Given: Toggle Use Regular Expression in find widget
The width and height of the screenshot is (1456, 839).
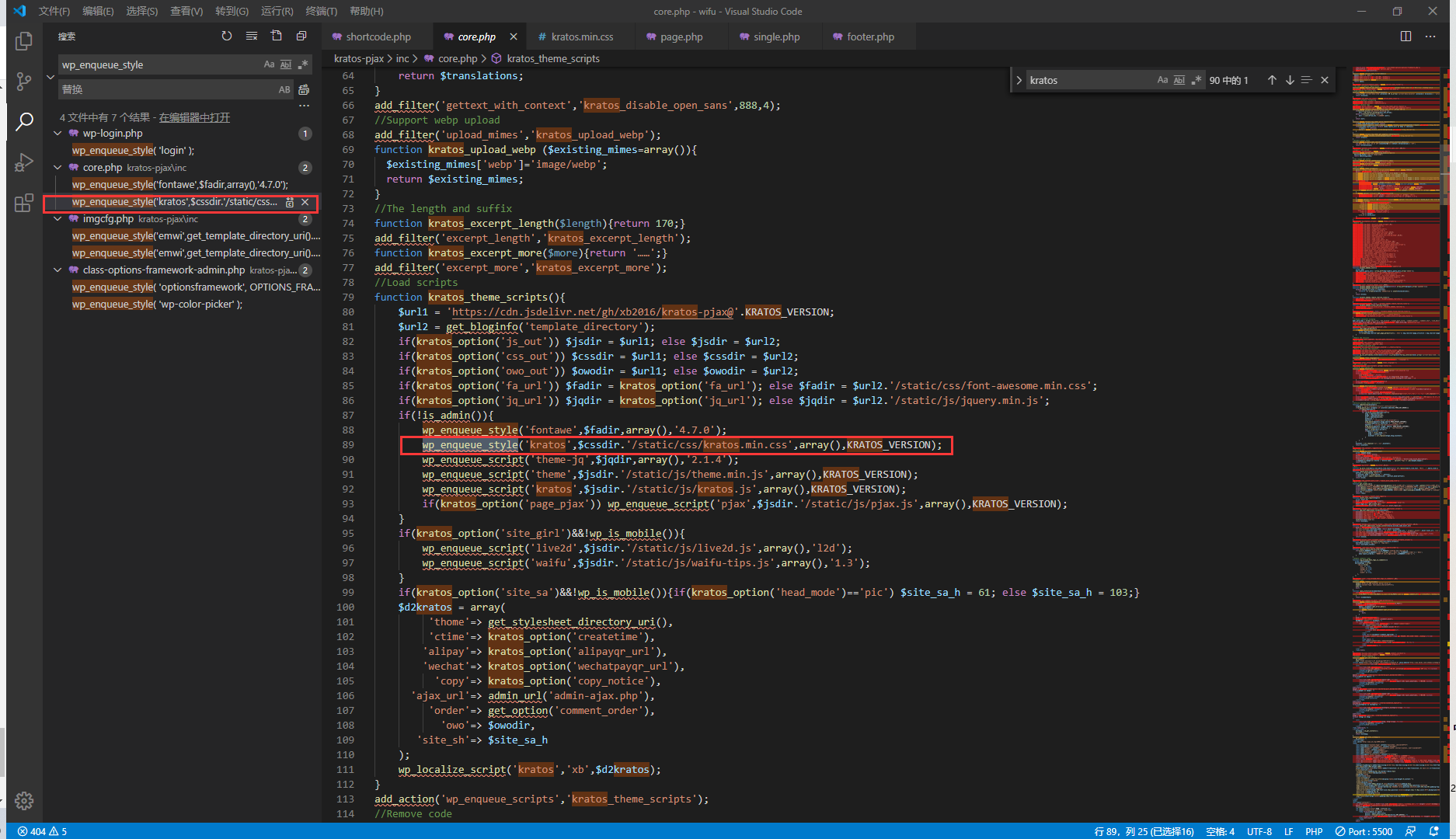Looking at the screenshot, I should pos(1196,80).
